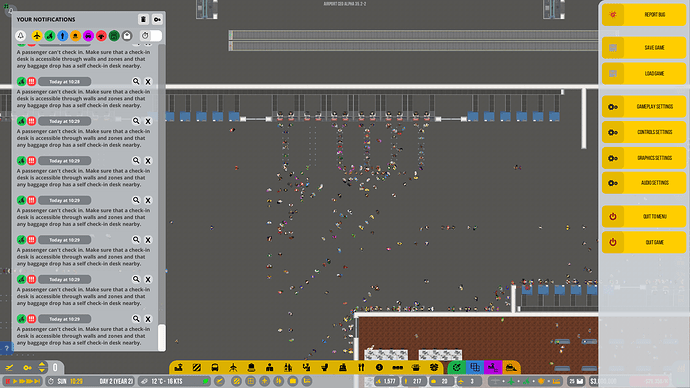Set double speed with the double arrow

[22, 381]
